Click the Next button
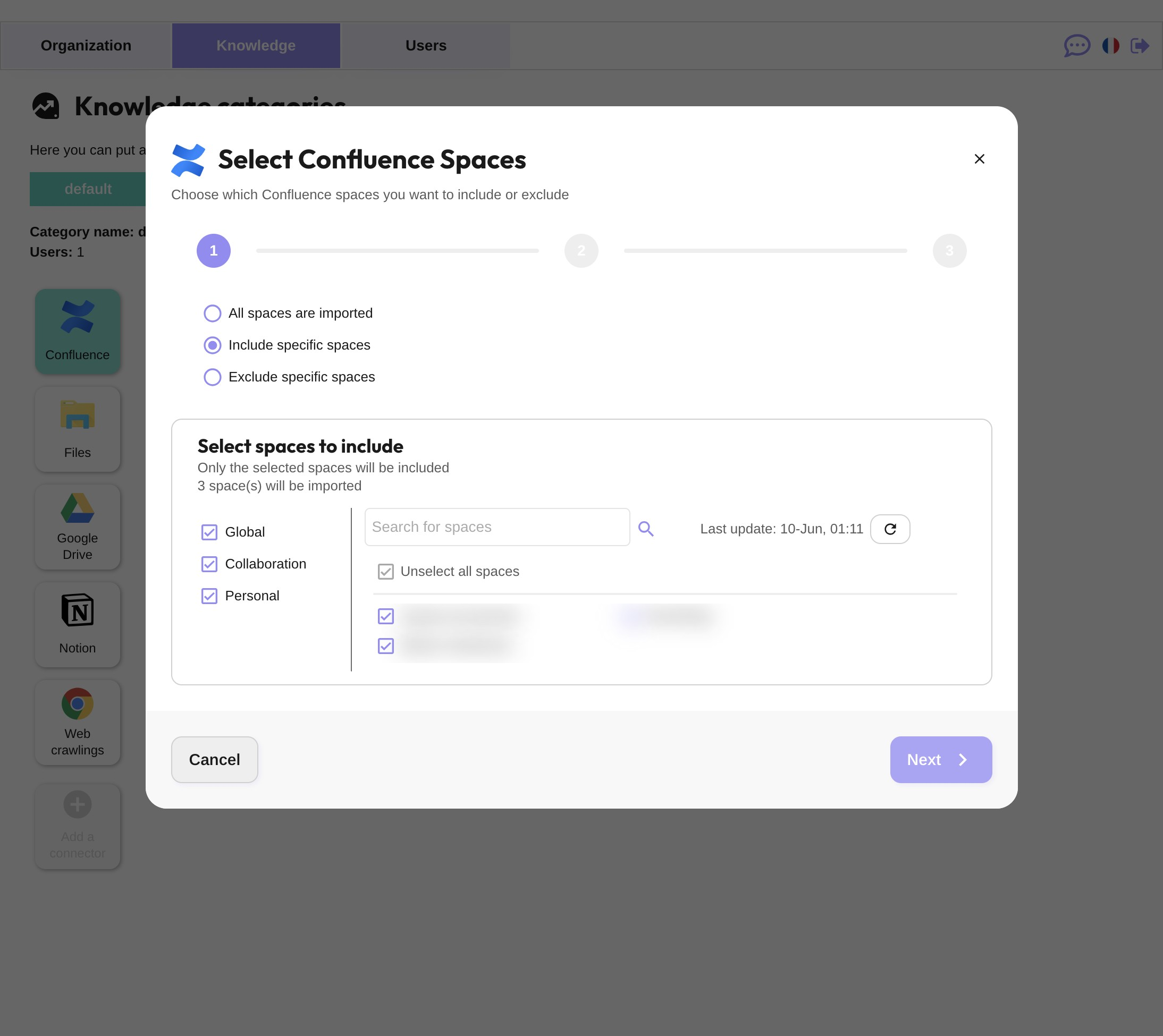1163x1036 pixels. click(940, 759)
